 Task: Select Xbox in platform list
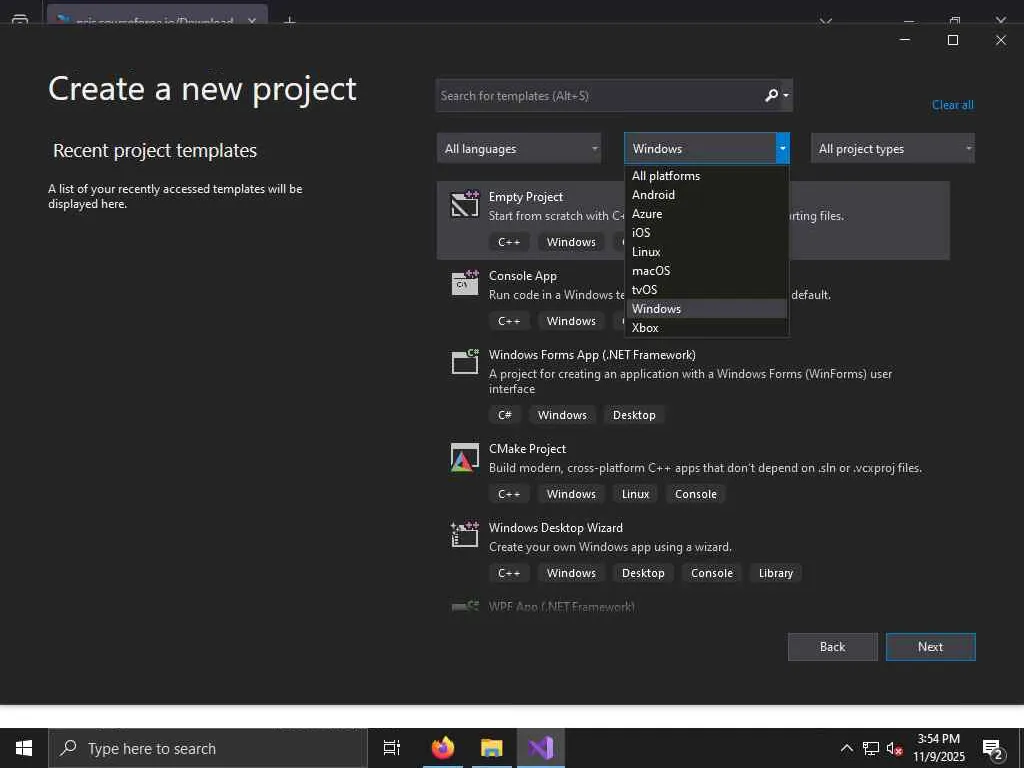point(707,327)
